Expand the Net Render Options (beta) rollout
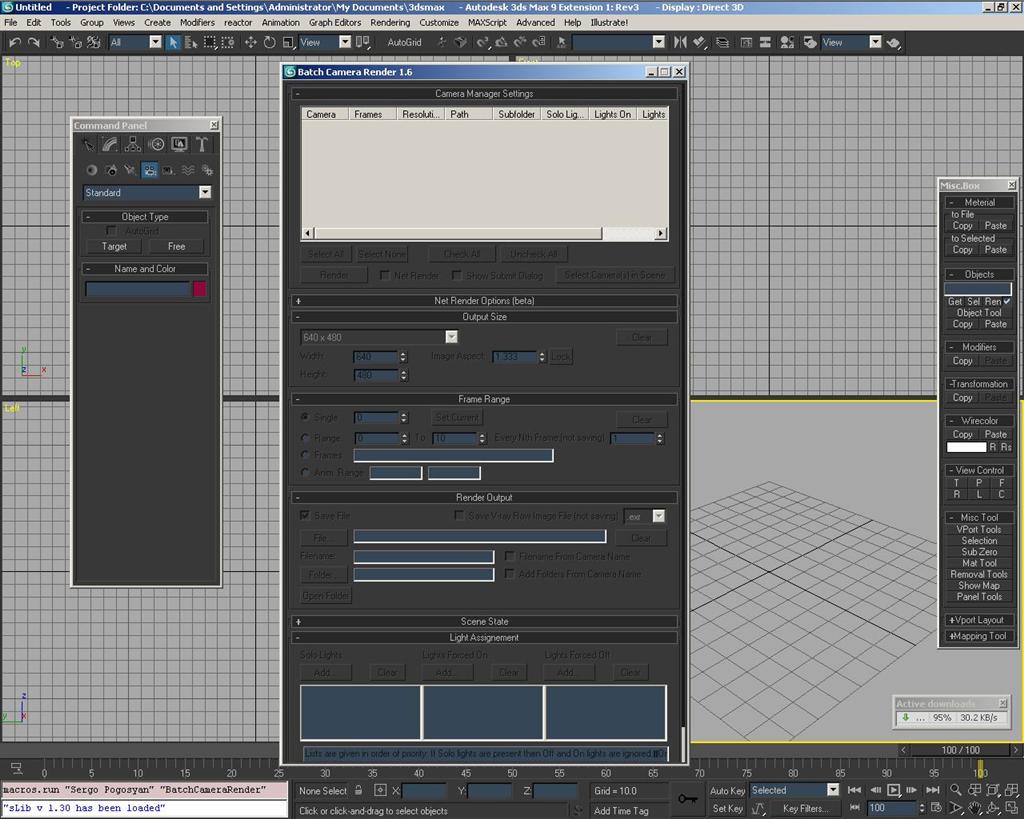 point(484,300)
